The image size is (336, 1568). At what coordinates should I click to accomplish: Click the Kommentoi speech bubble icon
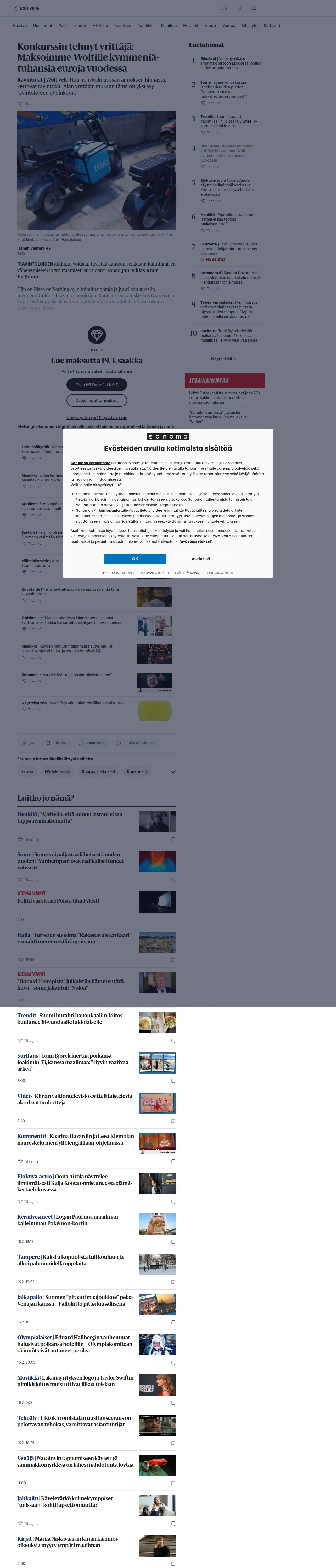pos(81,743)
